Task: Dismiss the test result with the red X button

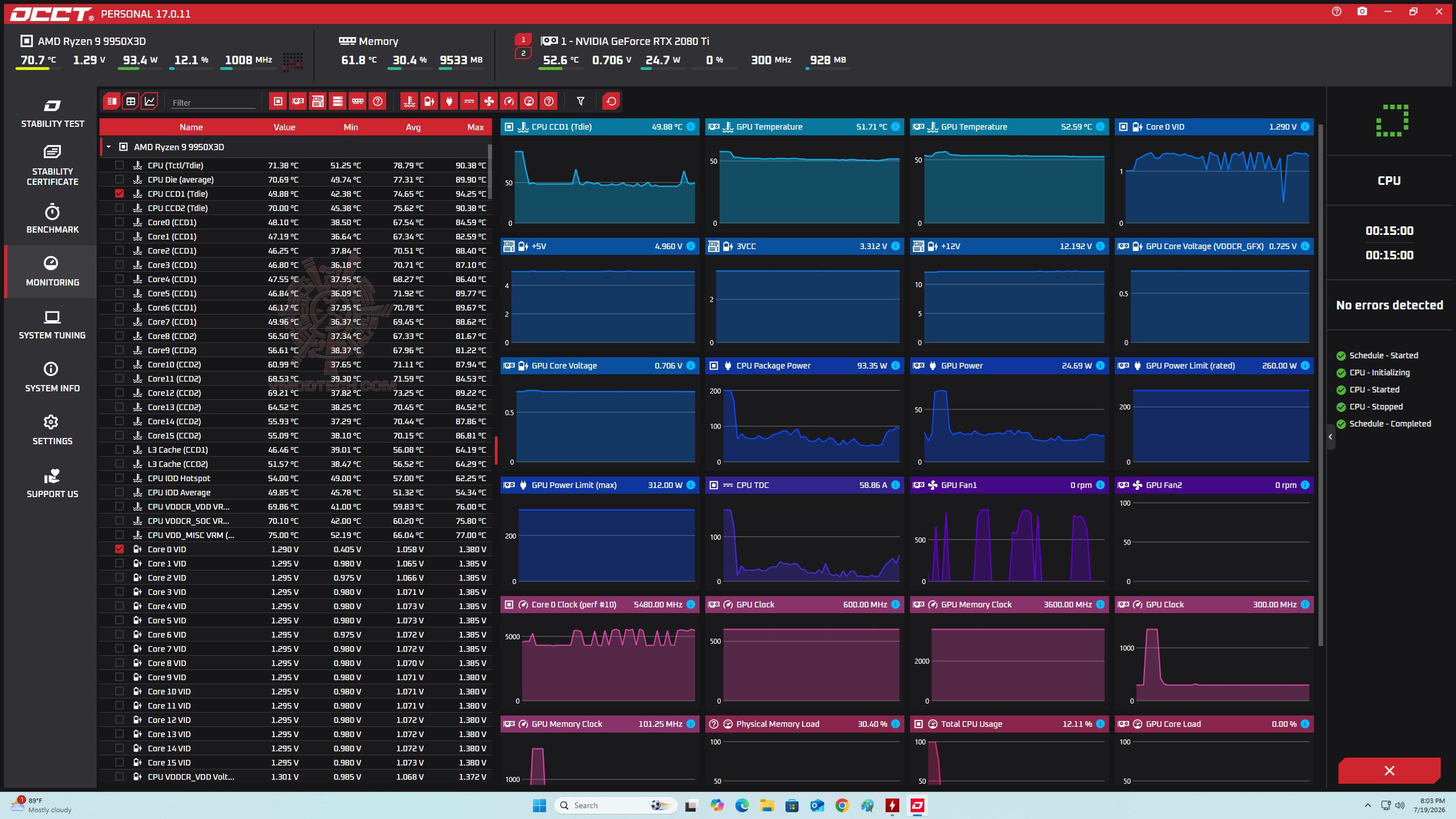Action: click(1389, 771)
